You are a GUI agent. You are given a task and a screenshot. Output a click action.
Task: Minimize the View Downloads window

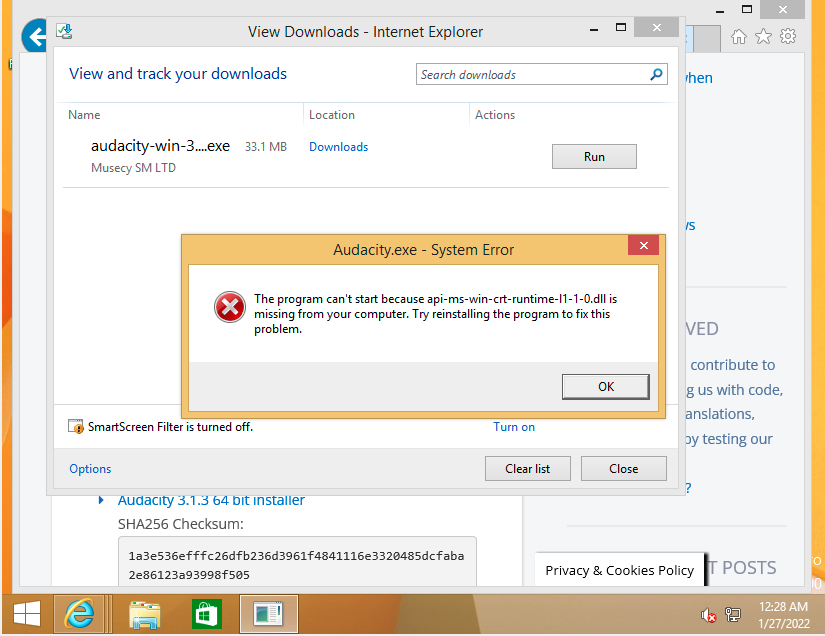(593, 30)
